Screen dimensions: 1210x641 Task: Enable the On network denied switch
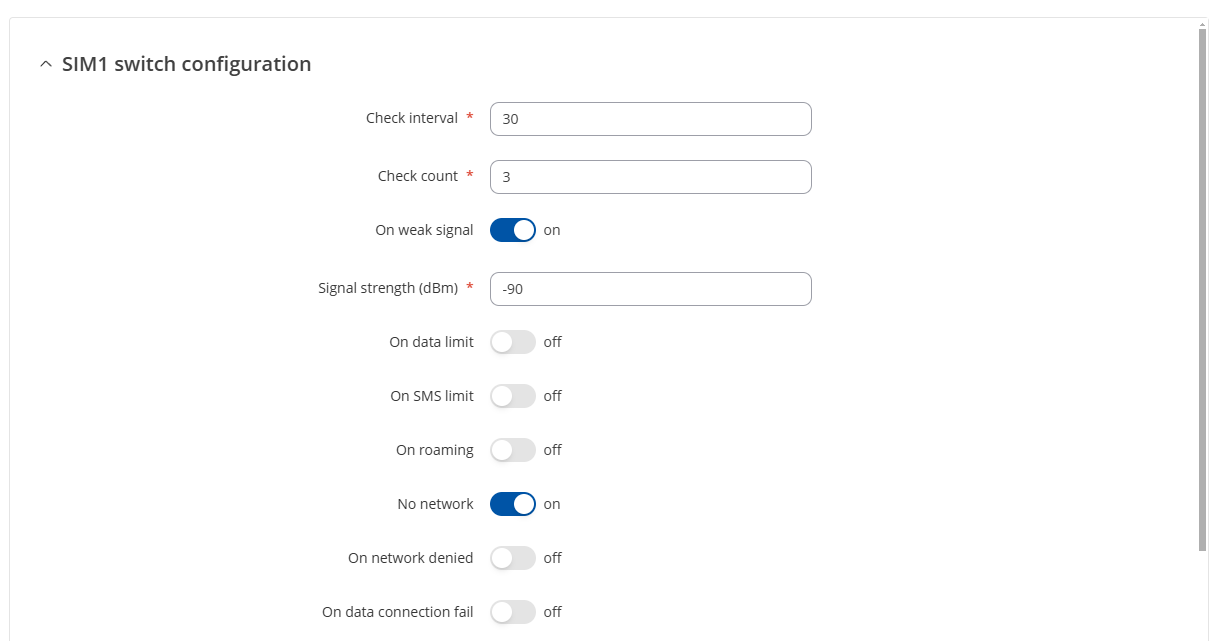[x=513, y=558]
